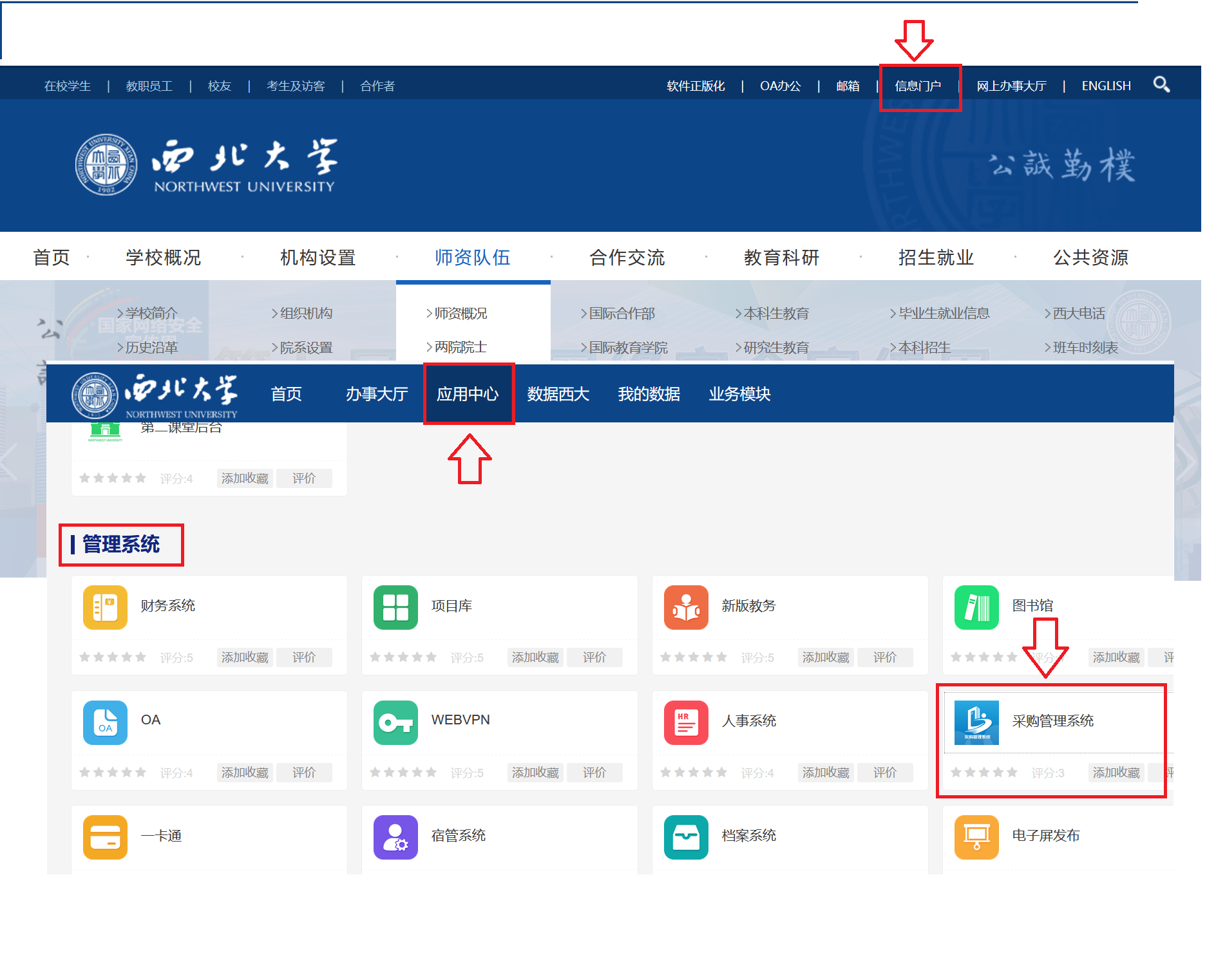
Task: Open the WEBVPN key icon
Action: pyautogui.click(x=395, y=722)
